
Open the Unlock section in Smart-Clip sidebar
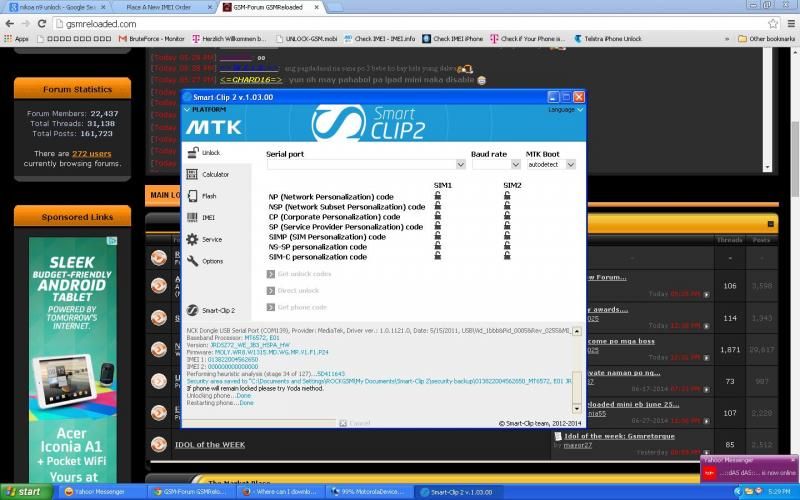tap(204, 153)
